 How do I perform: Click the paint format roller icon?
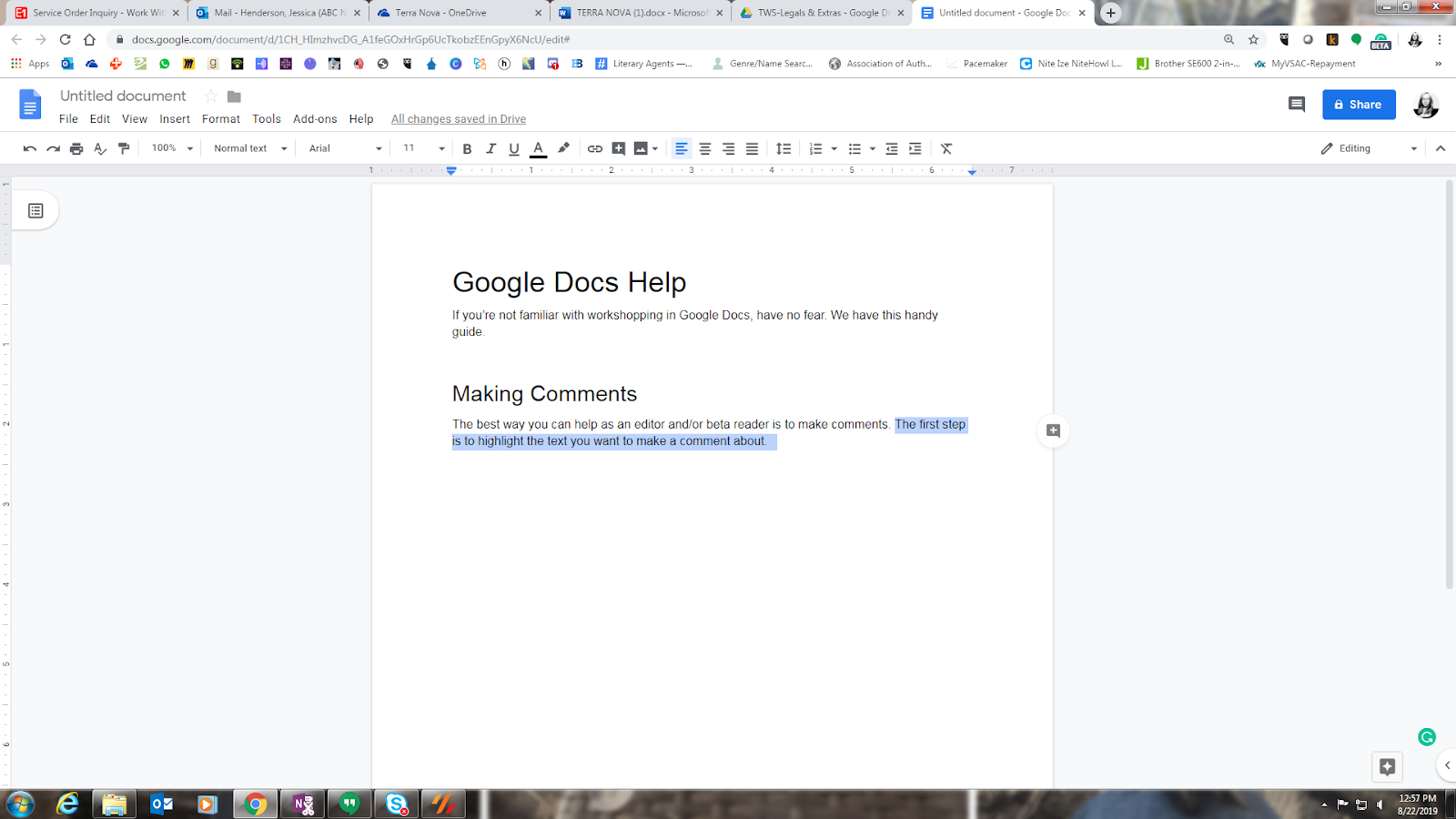124,148
